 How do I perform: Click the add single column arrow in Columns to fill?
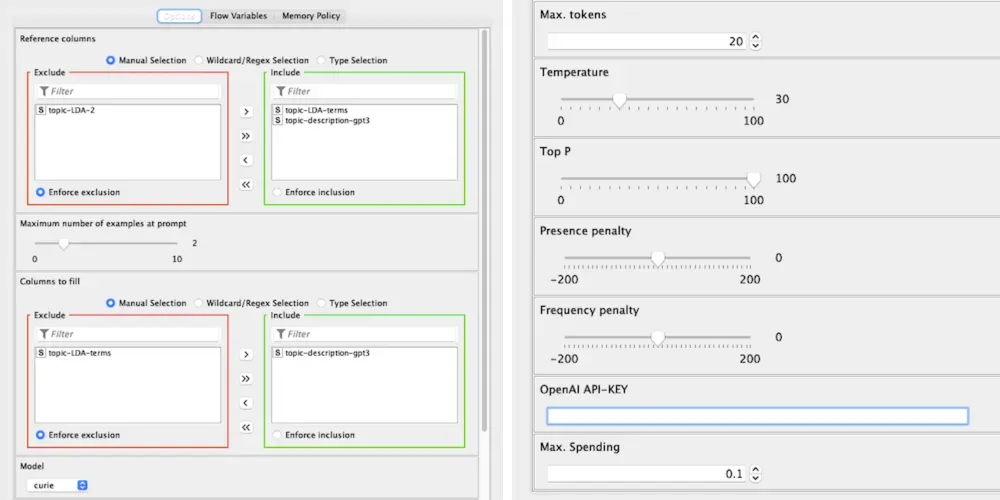pyautogui.click(x=246, y=355)
